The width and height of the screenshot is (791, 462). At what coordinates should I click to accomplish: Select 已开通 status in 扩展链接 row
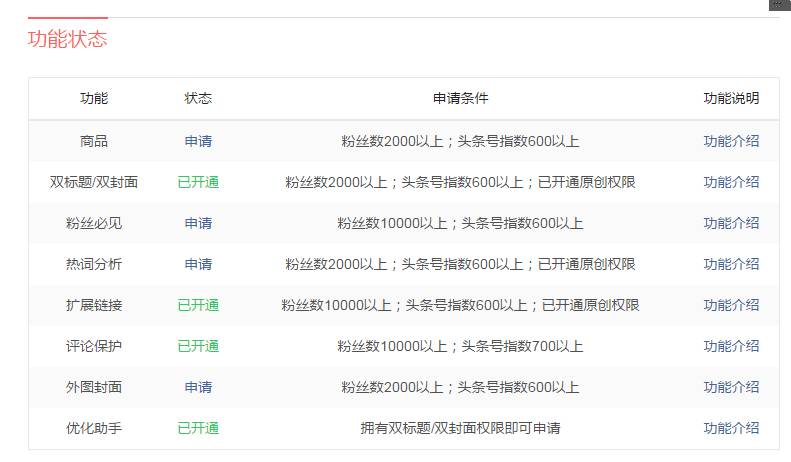pos(198,305)
